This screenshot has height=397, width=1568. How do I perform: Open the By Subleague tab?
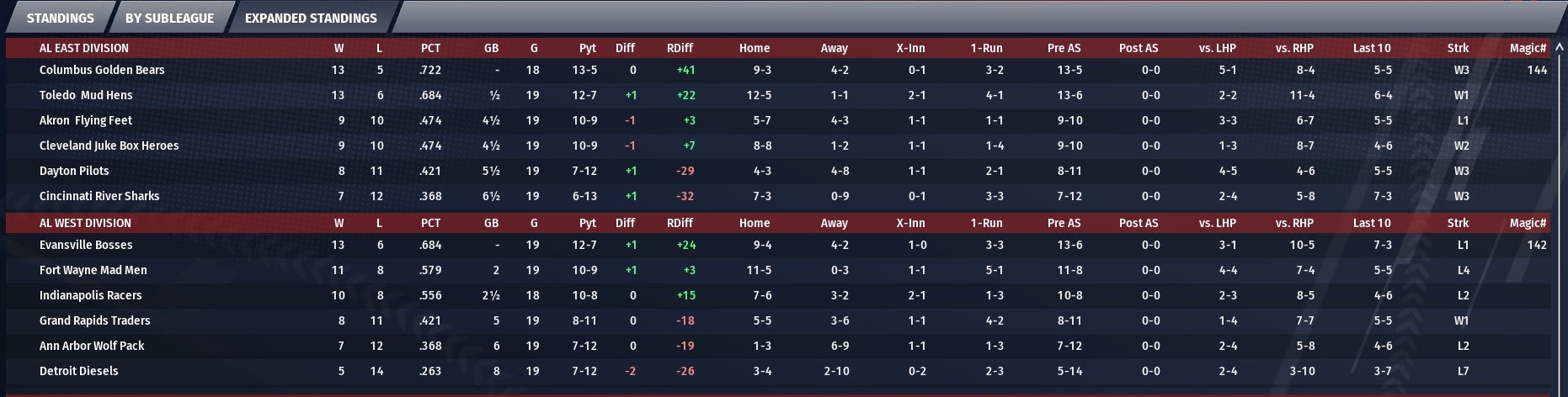pos(169,18)
